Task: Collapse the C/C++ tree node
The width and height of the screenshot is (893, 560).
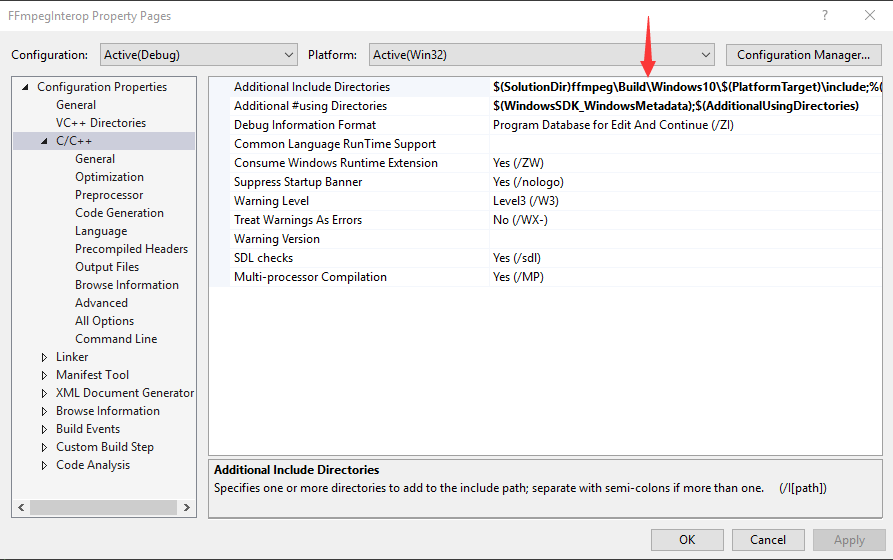Action: pyautogui.click(x=44, y=141)
